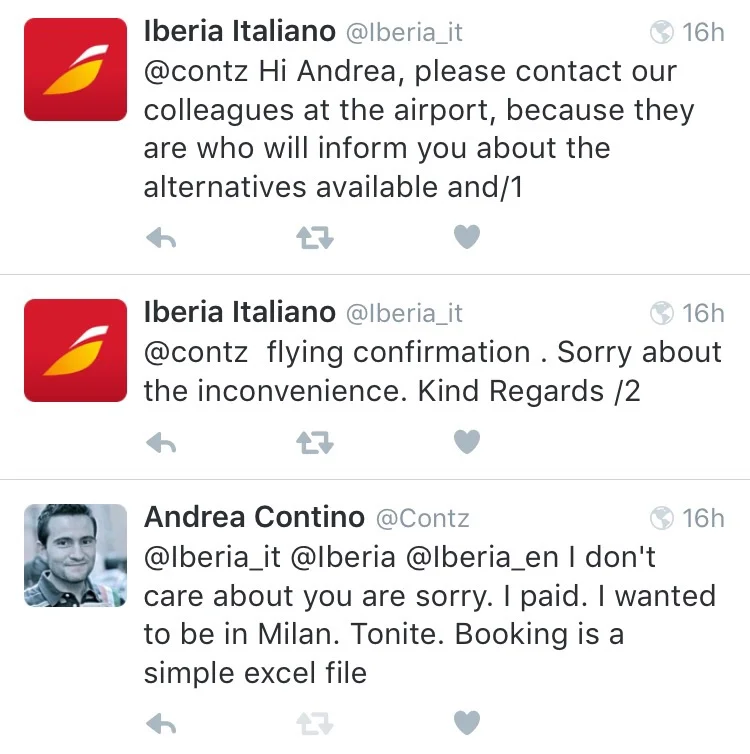Reply to the Kind Regards /2 tweet
This screenshot has height=754, width=750.
click(161, 443)
